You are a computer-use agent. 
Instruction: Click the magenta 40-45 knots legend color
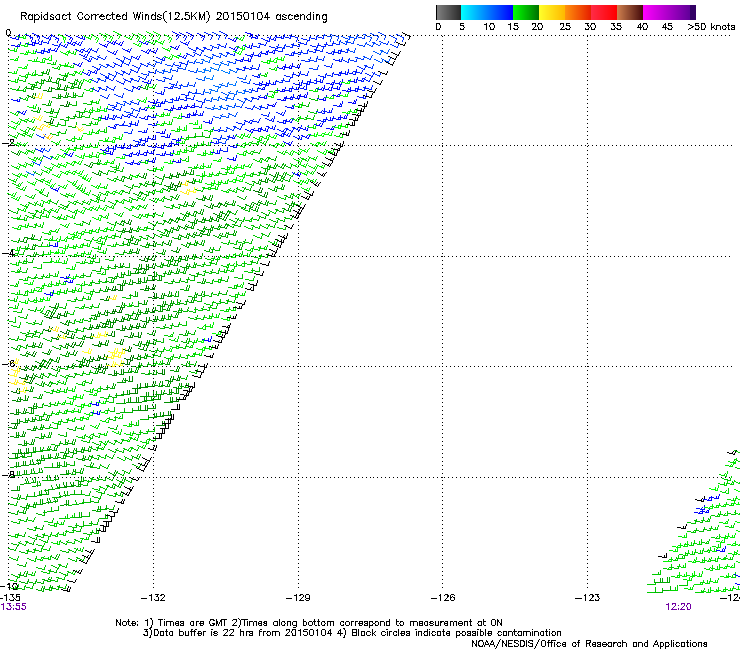pos(656,12)
